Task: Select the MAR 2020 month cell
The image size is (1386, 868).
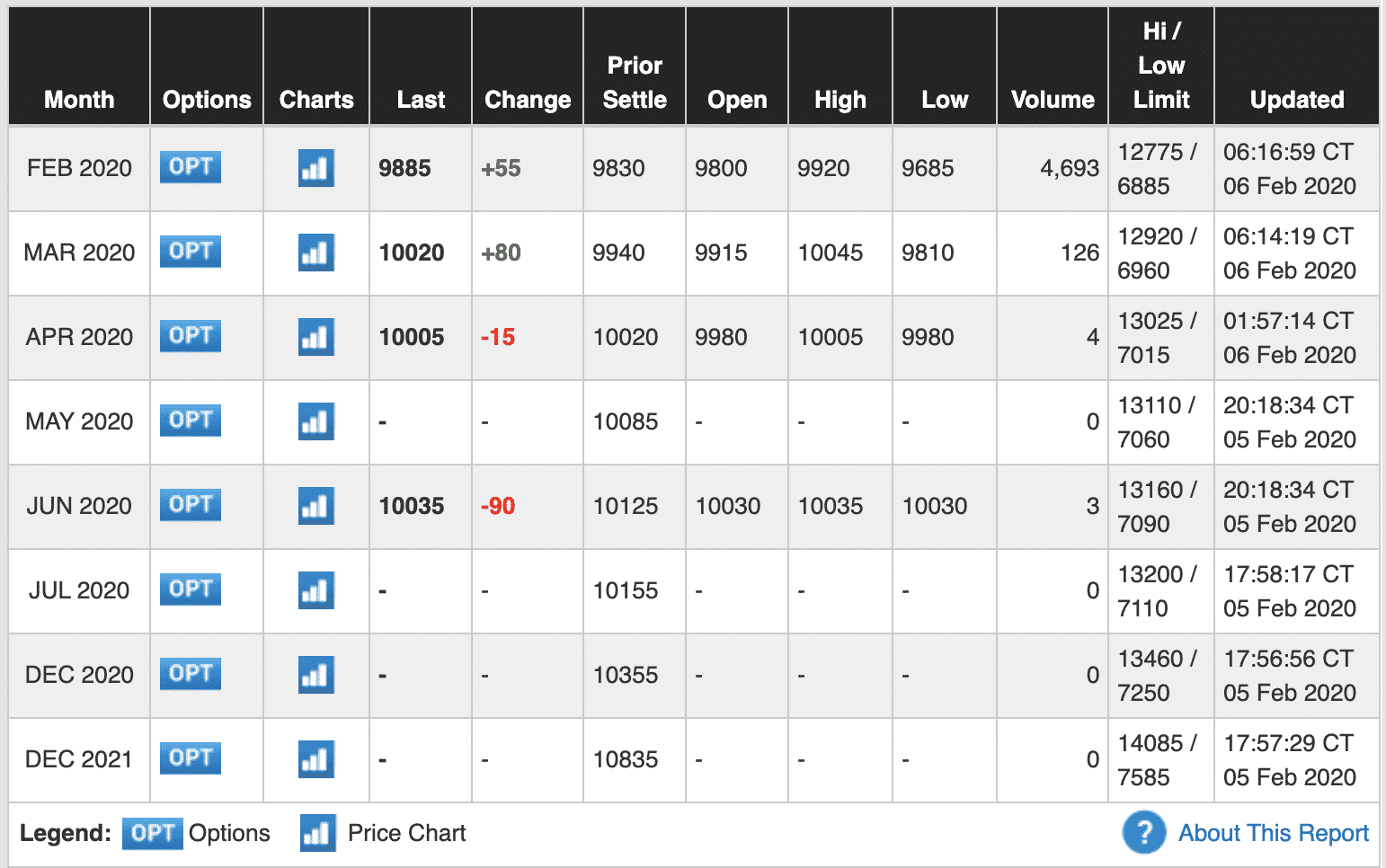Action: (x=79, y=252)
